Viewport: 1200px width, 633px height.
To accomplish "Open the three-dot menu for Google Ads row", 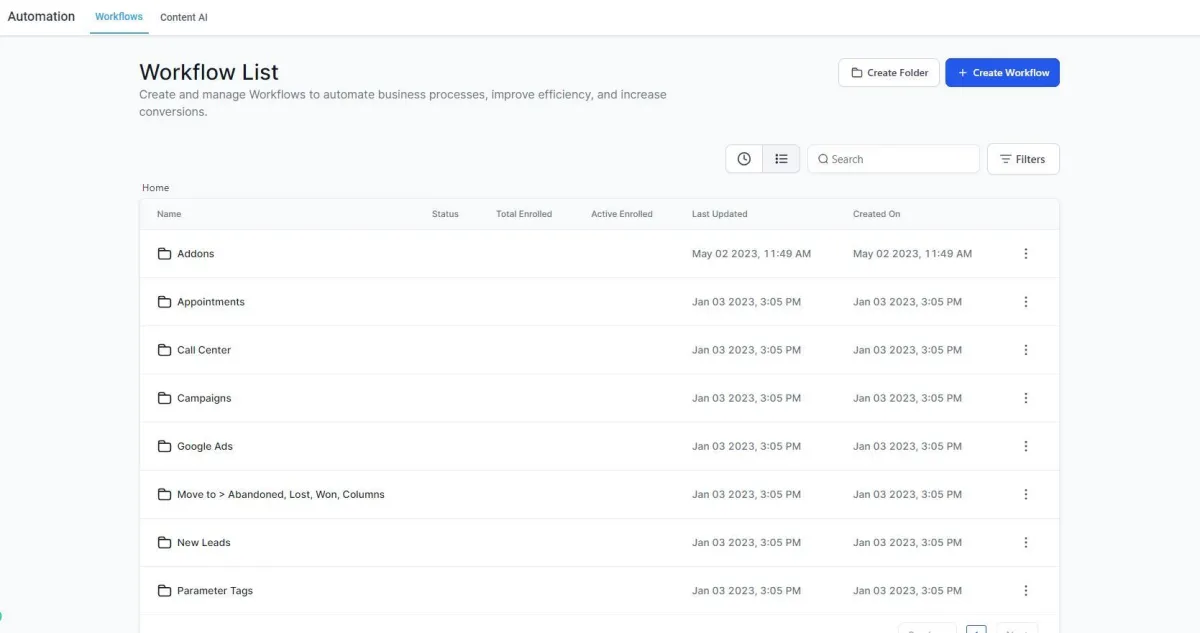I will click(x=1026, y=446).
